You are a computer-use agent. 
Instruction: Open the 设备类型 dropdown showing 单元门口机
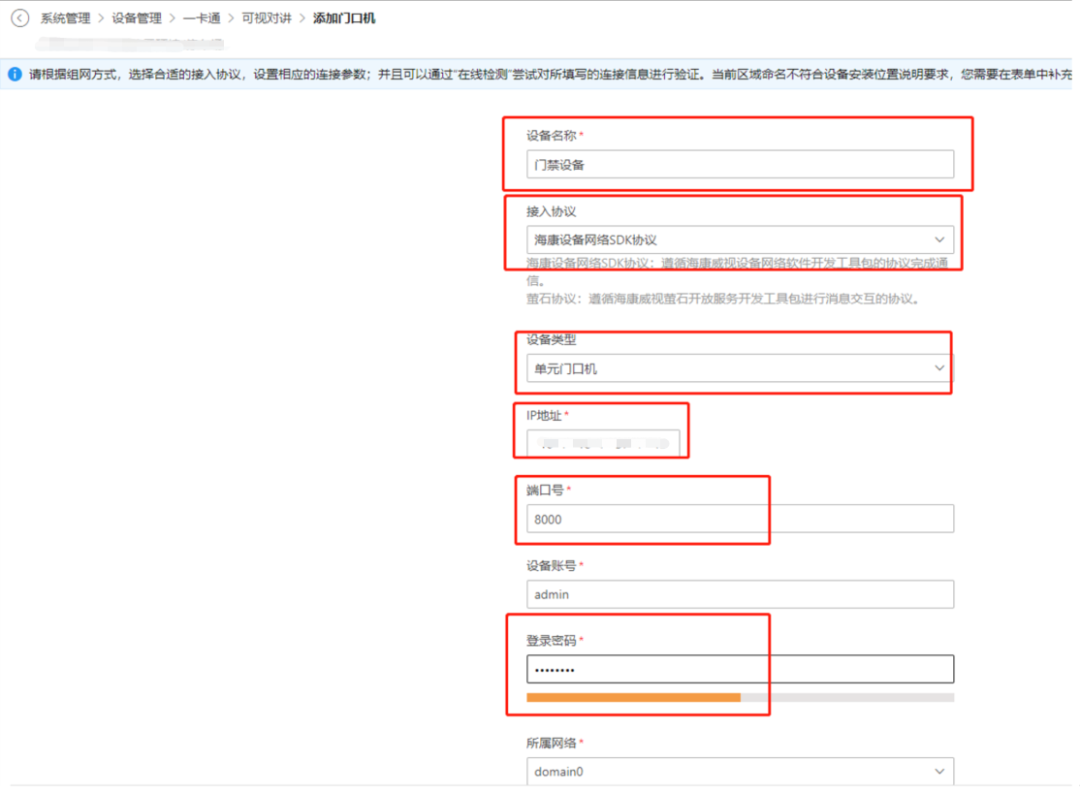739,369
